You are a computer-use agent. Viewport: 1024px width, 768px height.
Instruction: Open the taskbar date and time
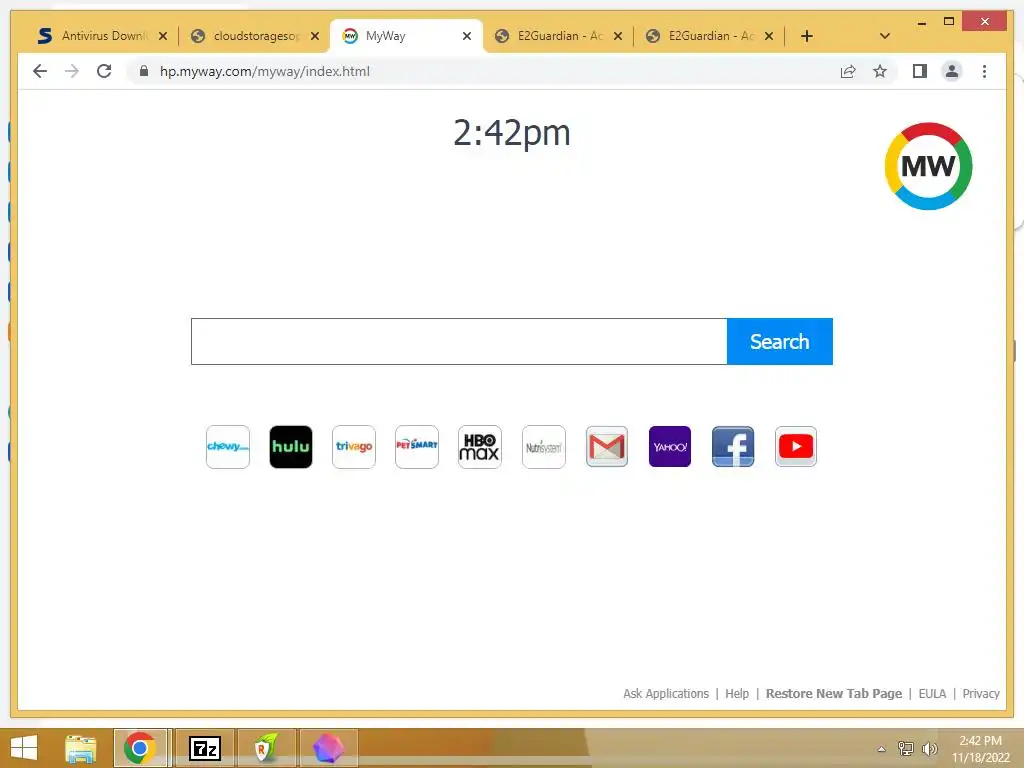coord(980,749)
